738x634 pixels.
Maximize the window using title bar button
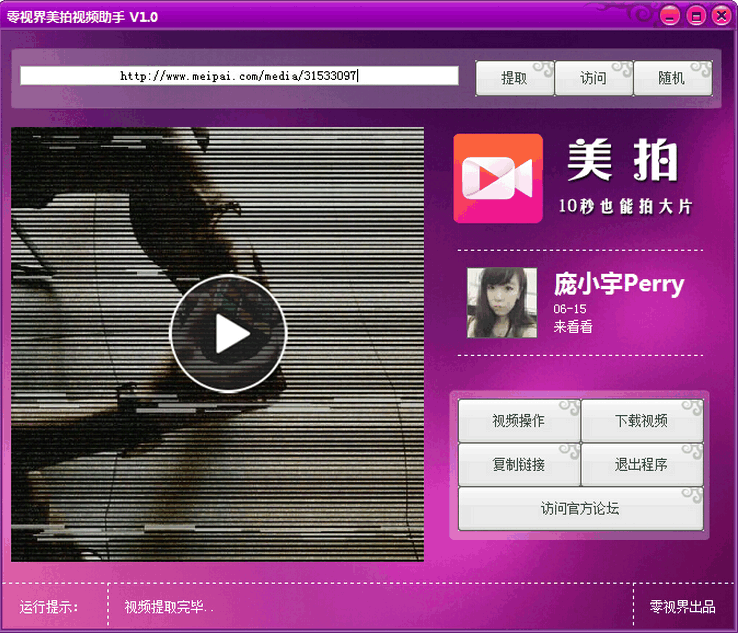pos(696,16)
